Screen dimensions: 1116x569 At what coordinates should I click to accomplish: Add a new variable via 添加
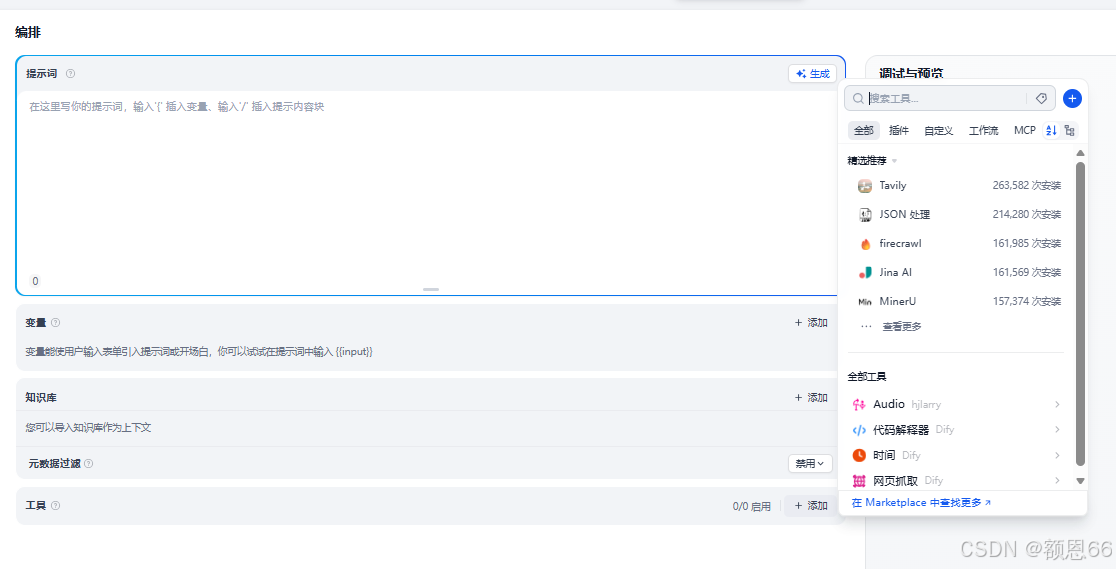click(811, 323)
